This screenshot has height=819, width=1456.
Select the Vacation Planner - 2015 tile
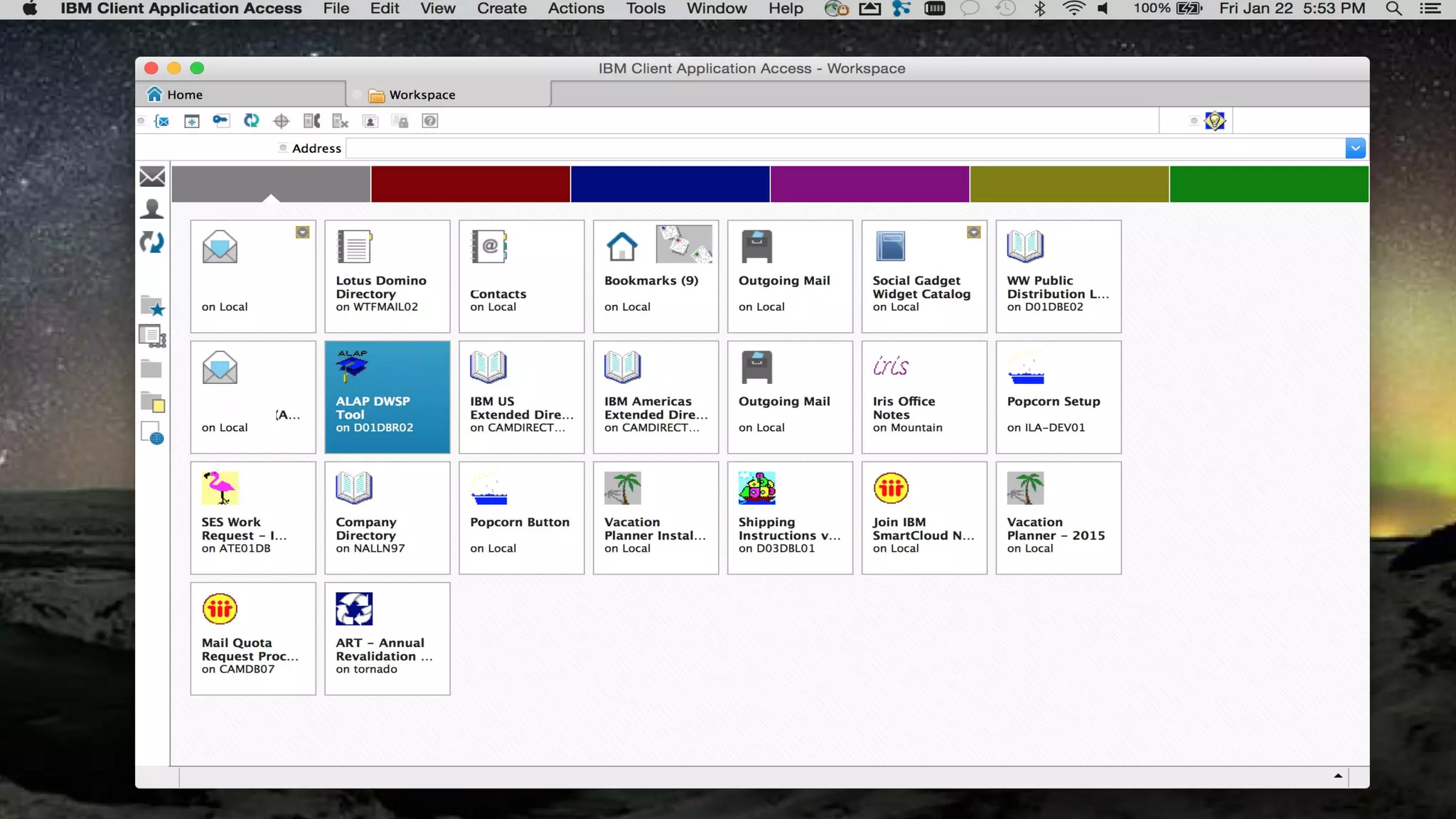point(1059,518)
